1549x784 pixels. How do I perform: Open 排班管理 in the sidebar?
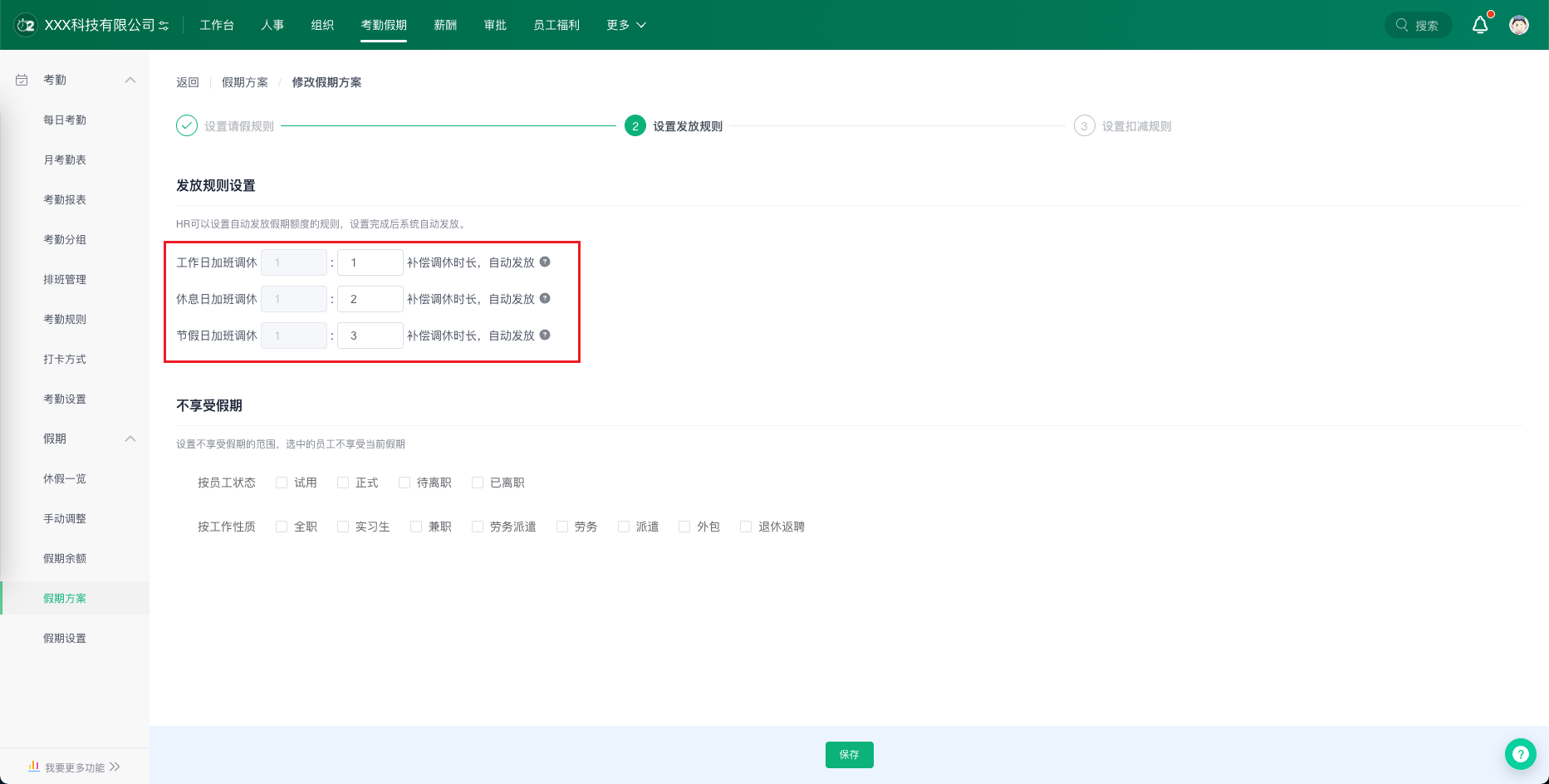tap(65, 279)
